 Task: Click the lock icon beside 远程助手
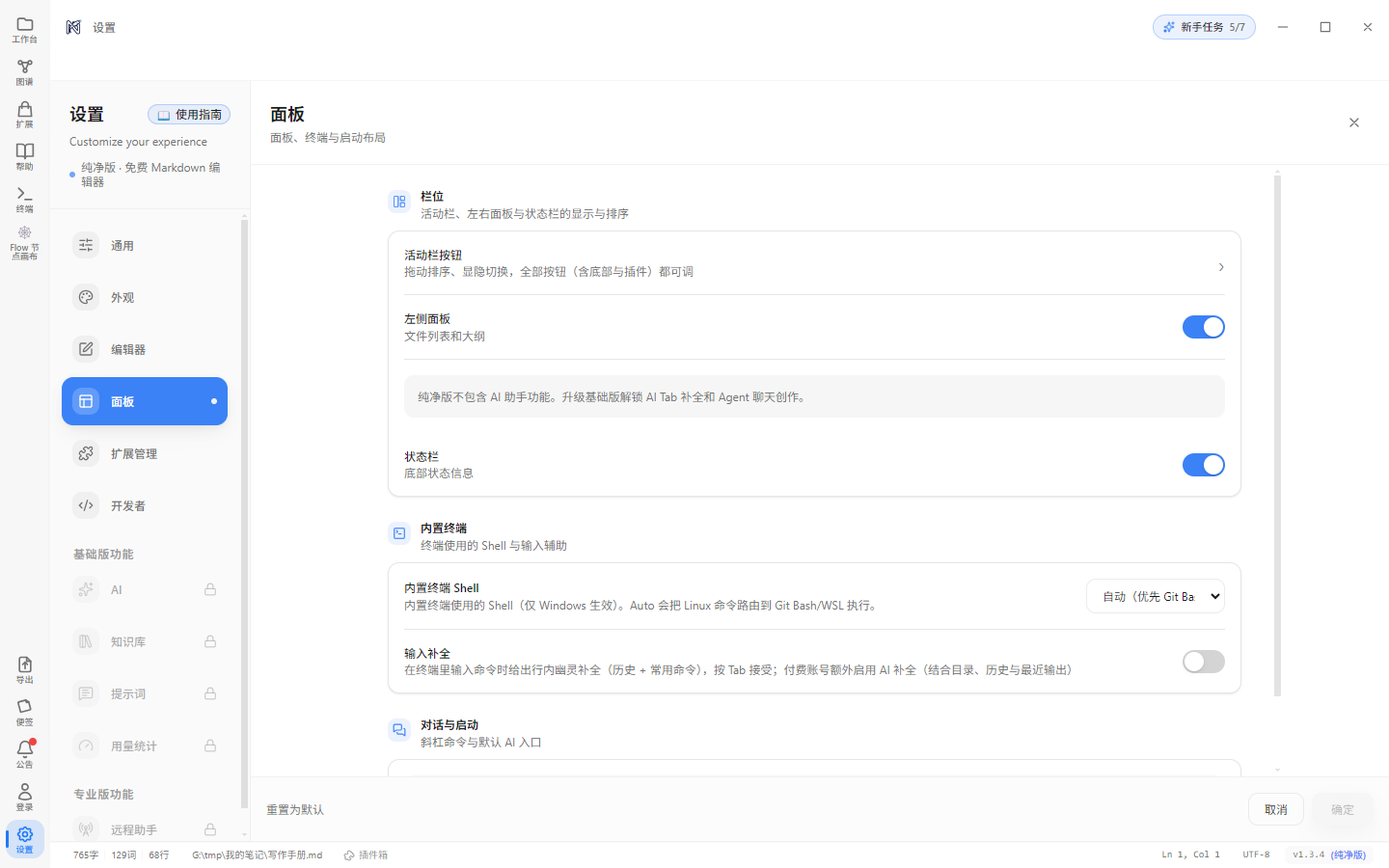tap(210, 829)
